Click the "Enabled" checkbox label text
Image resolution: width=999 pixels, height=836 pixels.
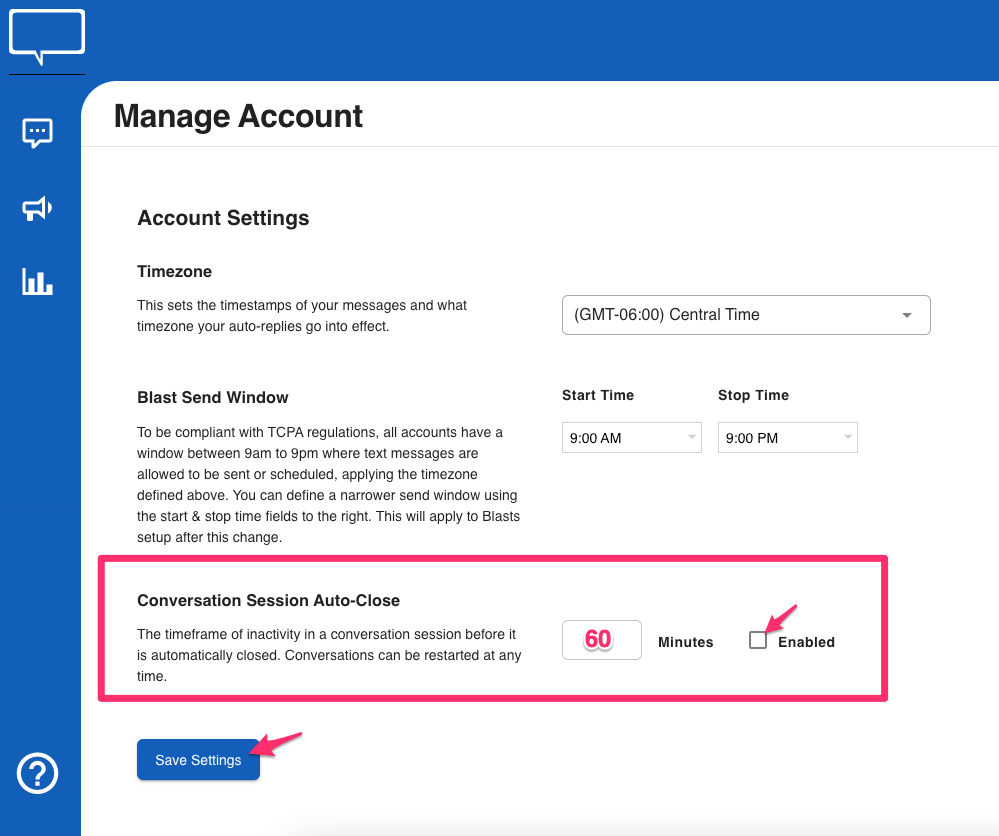point(806,642)
